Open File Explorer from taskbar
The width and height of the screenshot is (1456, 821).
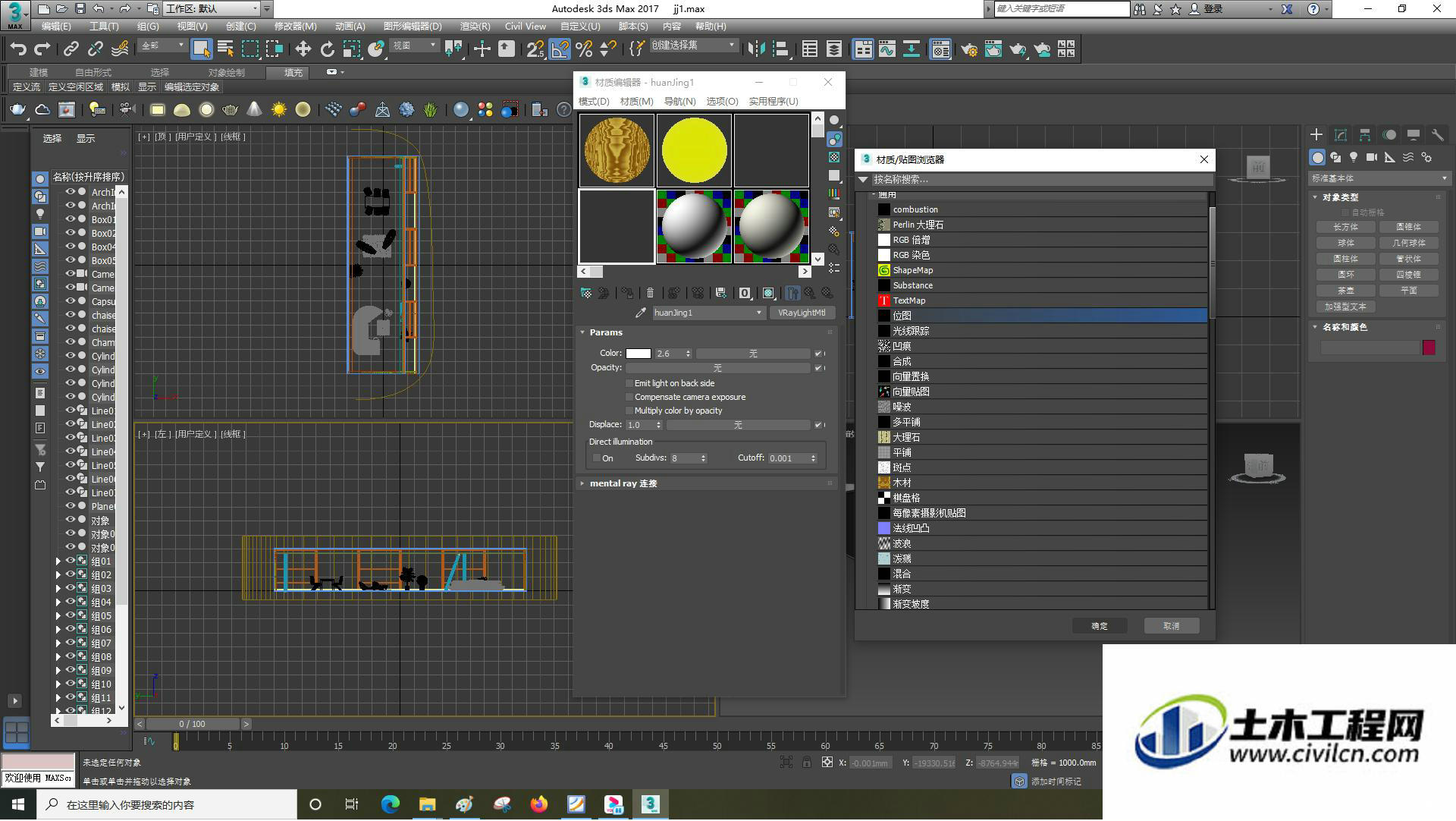[427, 804]
